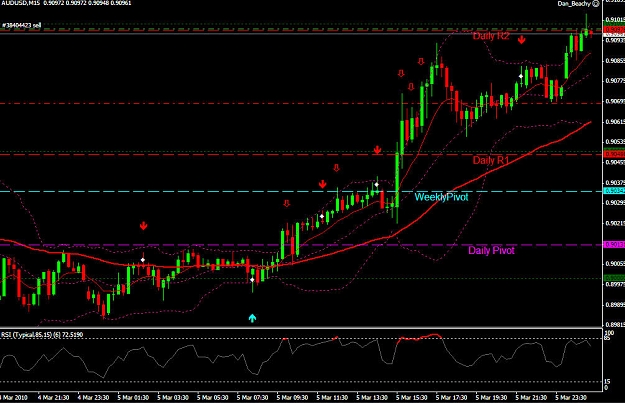Select the magenta dashed Daily Pivot line

pos(301,245)
